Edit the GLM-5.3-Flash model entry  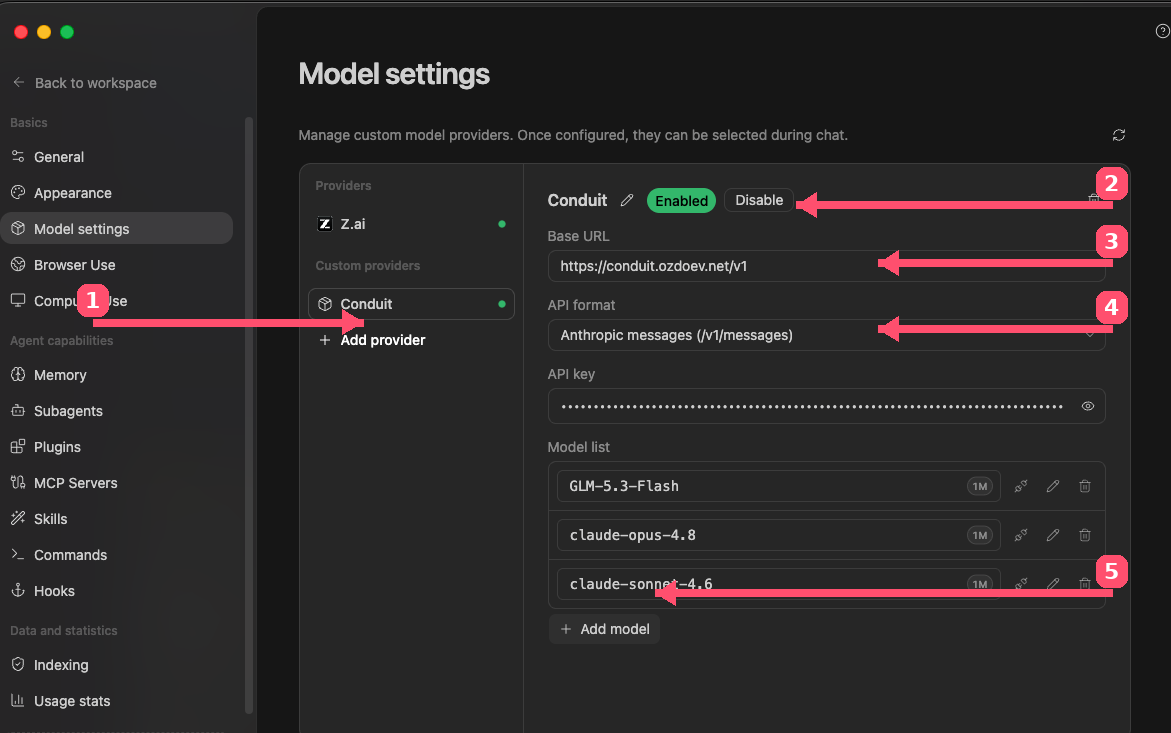(x=1053, y=486)
